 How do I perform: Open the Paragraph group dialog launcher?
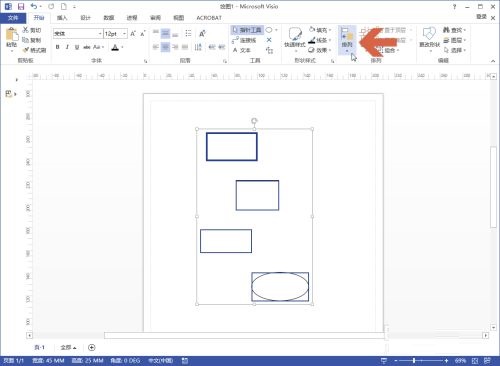pos(225,61)
